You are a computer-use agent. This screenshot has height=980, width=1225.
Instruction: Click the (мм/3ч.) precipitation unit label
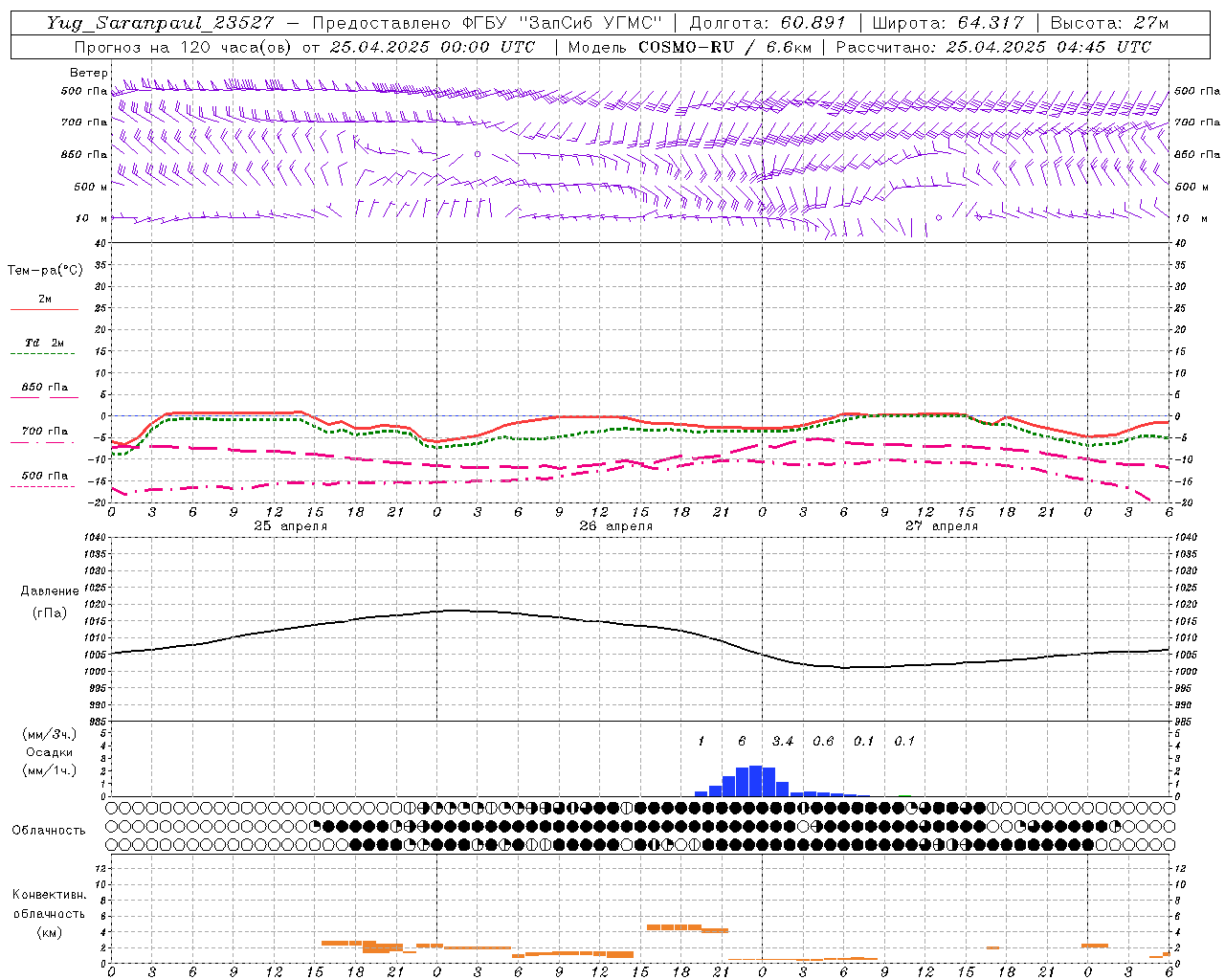[50, 734]
